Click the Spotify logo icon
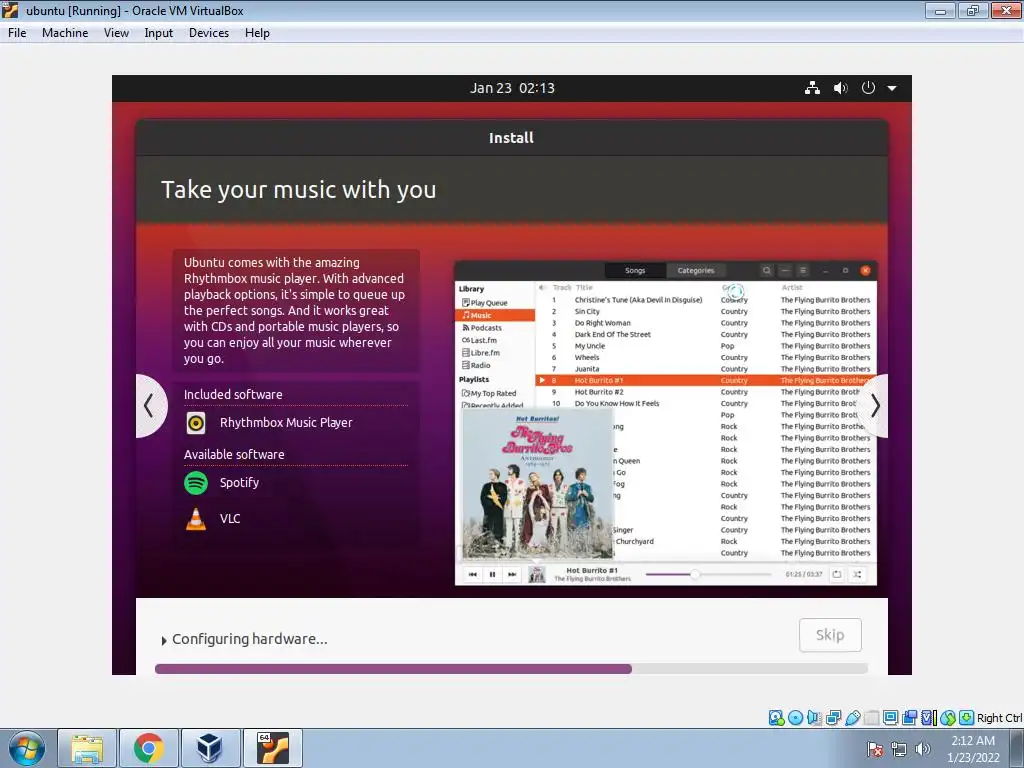The image size is (1024, 768). point(196,483)
